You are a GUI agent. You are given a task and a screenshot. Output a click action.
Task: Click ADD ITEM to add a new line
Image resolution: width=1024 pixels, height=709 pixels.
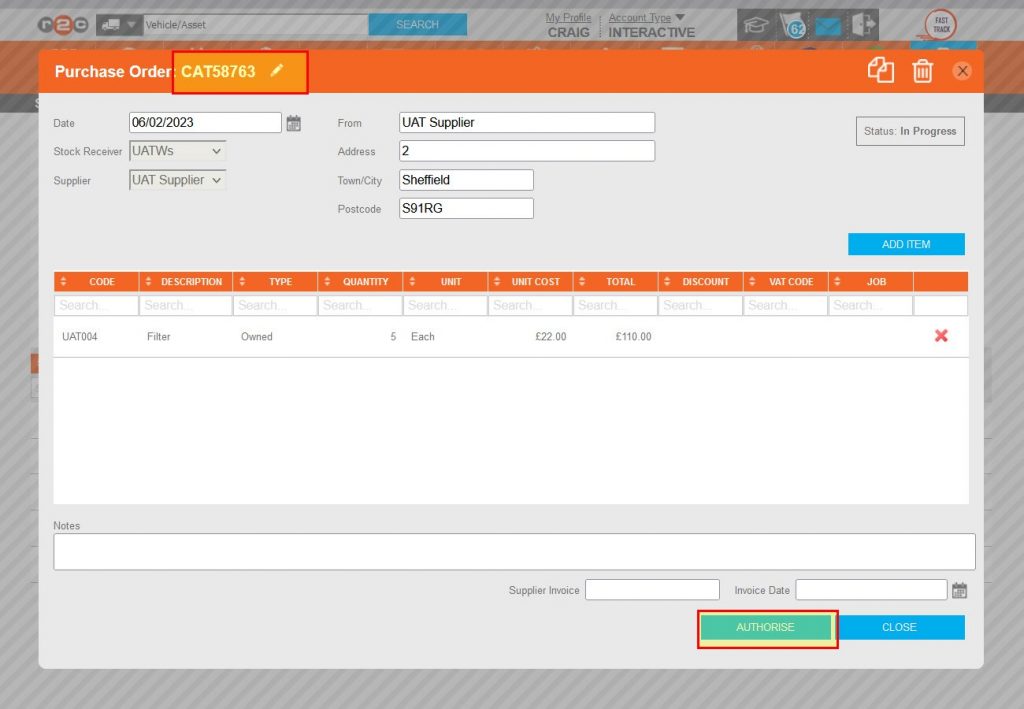click(906, 243)
